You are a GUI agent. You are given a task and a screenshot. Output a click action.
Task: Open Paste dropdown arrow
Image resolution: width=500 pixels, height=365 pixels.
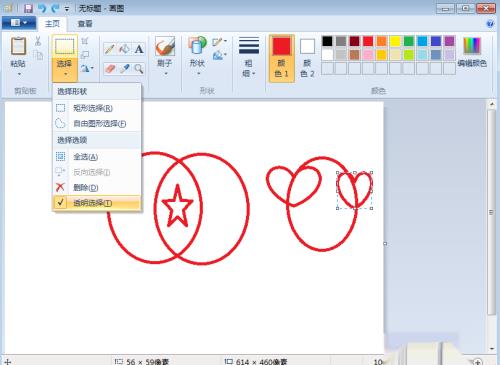pyautogui.click(x=19, y=74)
